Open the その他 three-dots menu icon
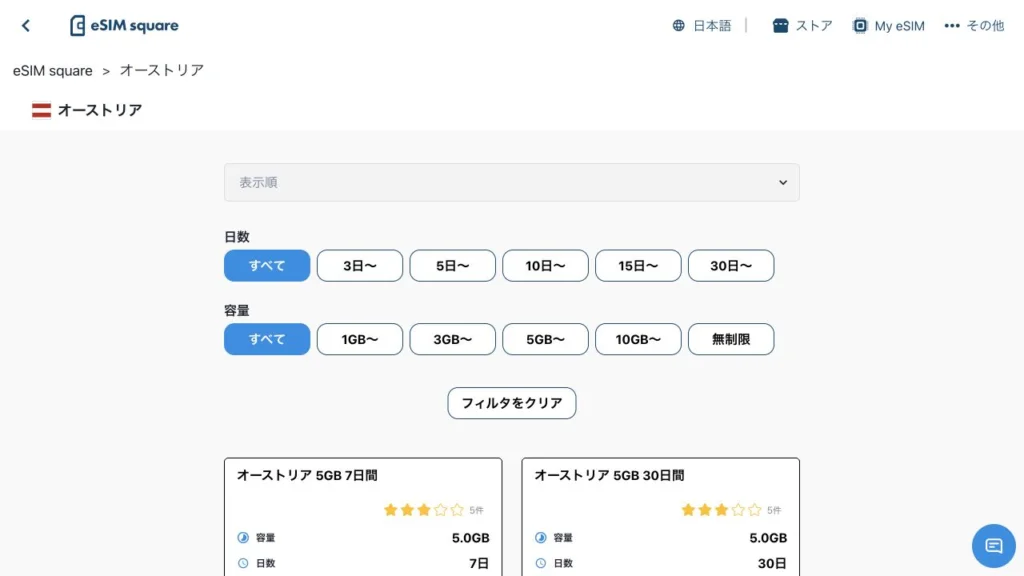This screenshot has width=1024, height=576. [x=952, y=25]
